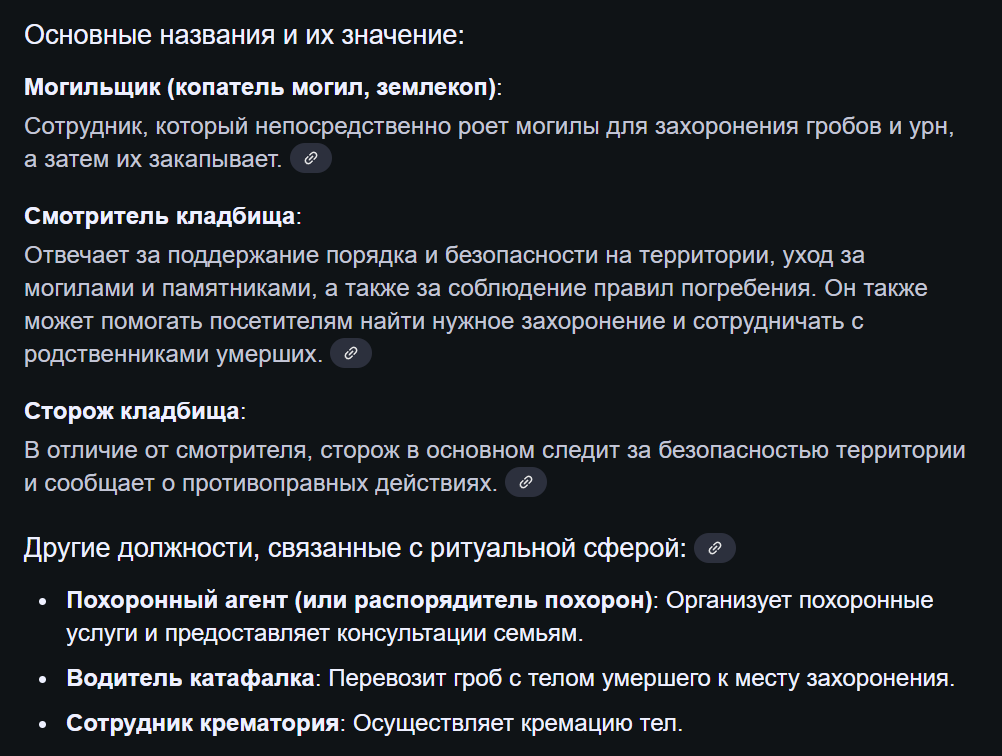The width and height of the screenshot is (1002, 756).
Task: Click the heading «Основные названия и их значение»
Action: coord(244,35)
